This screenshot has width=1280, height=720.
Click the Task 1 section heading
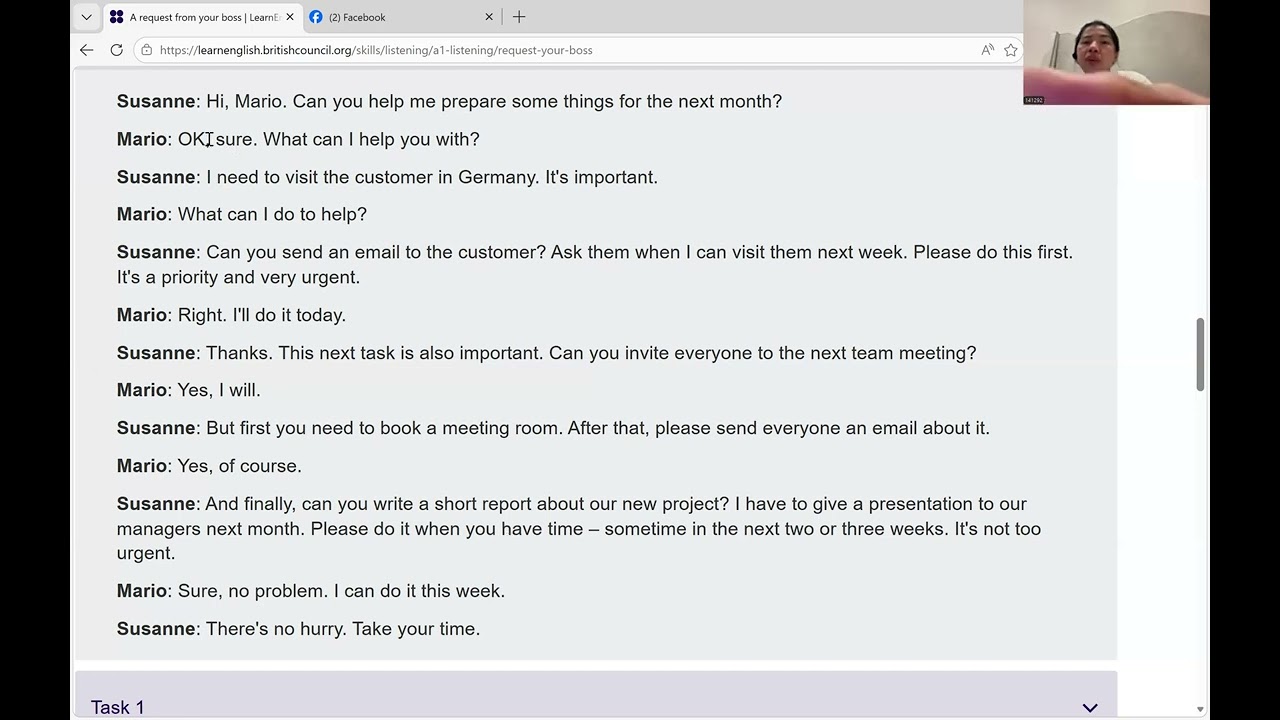pos(118,707)
